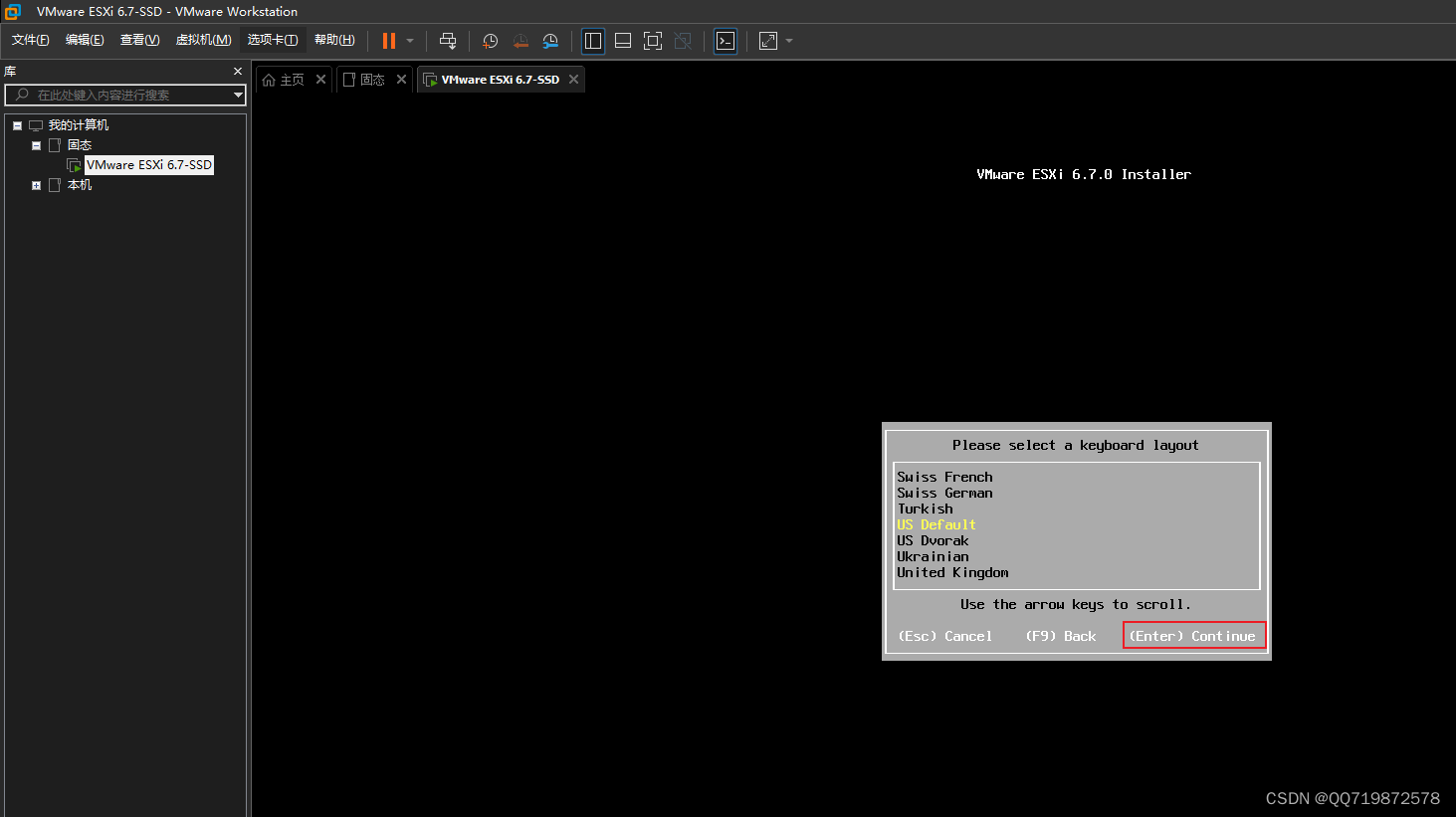1456x817 pixels.
Task: Click the Send Ctrl+Alt+Del toolbar icon
Action: click(448, 41)
